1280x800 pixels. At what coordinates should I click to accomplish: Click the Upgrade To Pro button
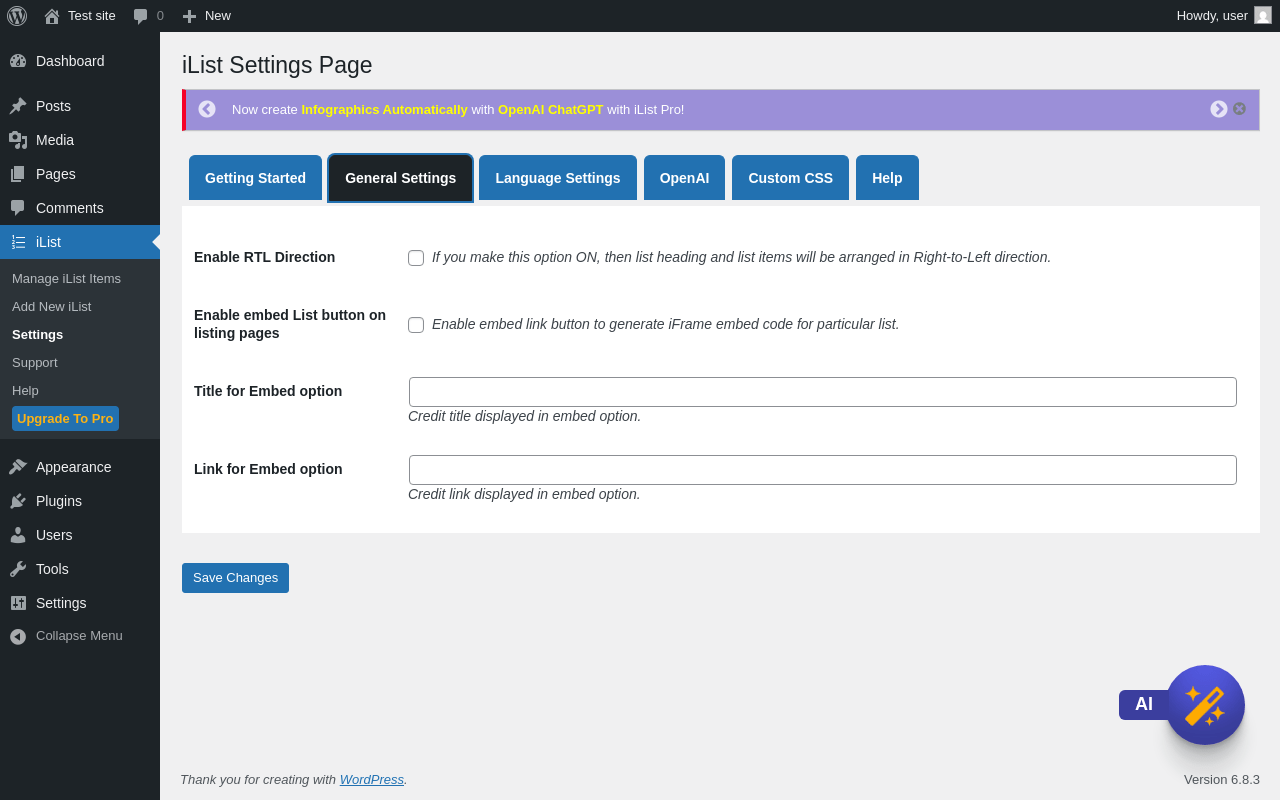click(65, 419)
